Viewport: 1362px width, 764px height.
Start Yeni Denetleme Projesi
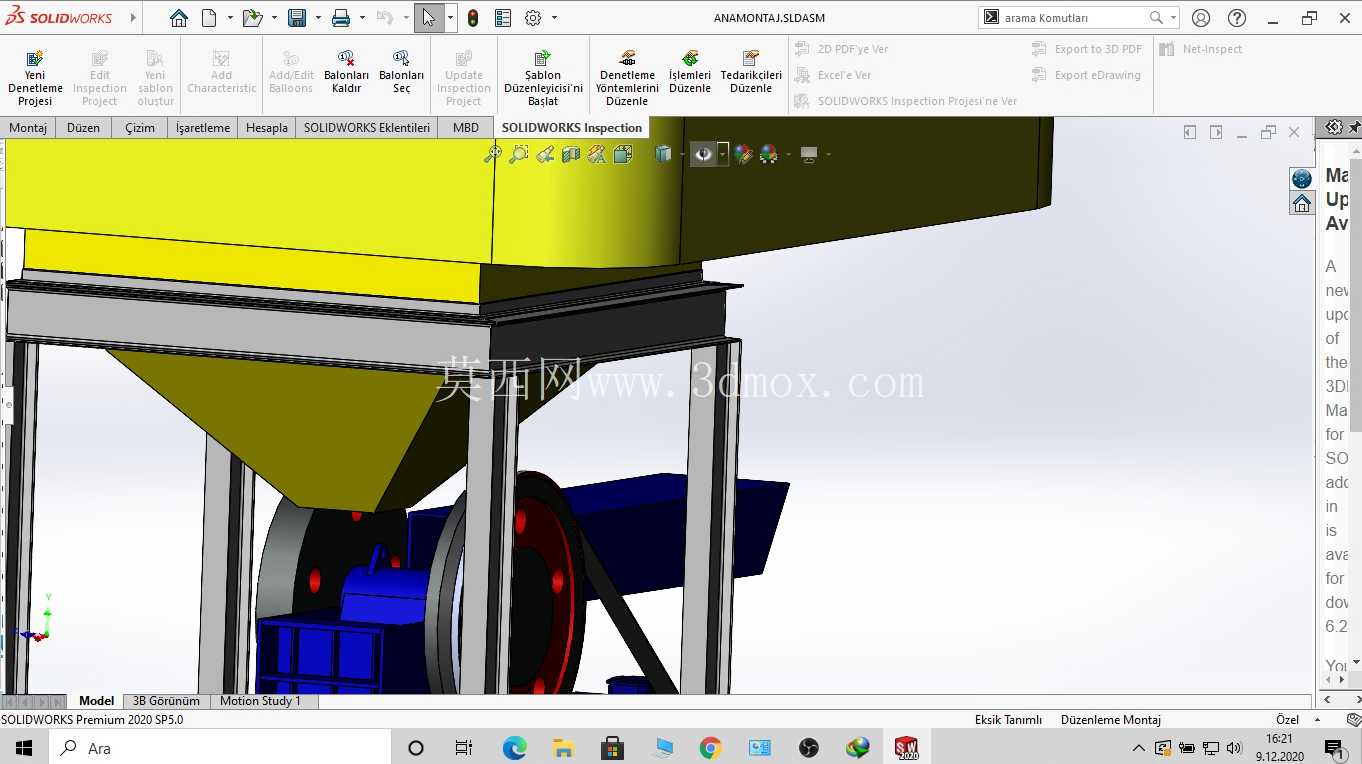35,78
